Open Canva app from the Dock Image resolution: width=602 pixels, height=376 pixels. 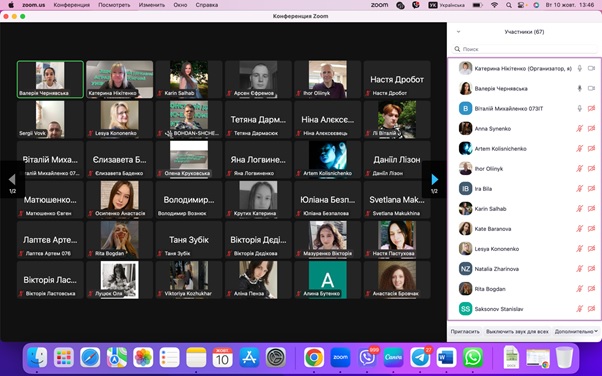[394, 357]
